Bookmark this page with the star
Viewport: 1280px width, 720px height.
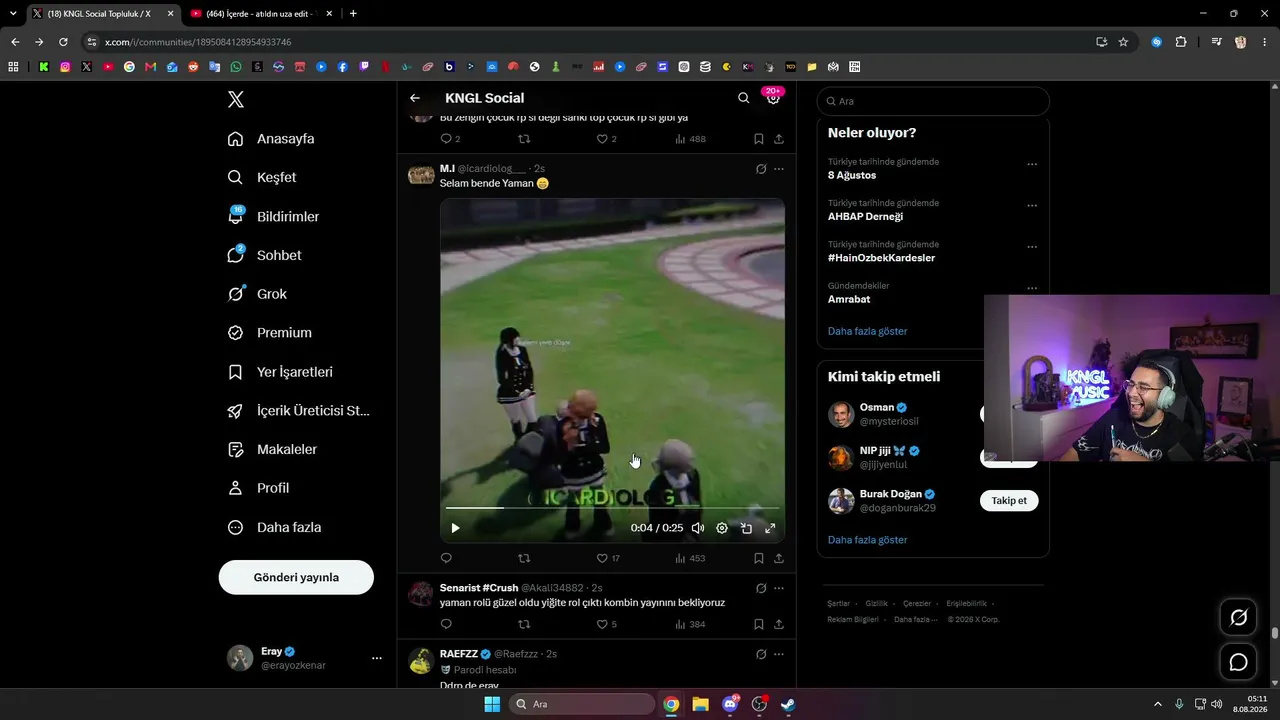pos(1123,42)
